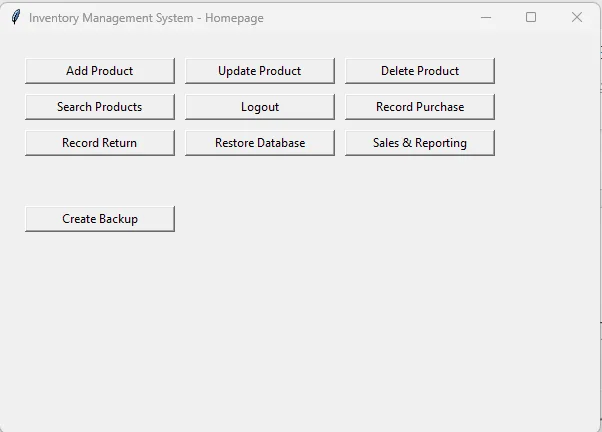Click the Create Backup button
Image resolution: width=602 pixels, height=432 pixels.
pyautogui.click(x=100, y=219)
